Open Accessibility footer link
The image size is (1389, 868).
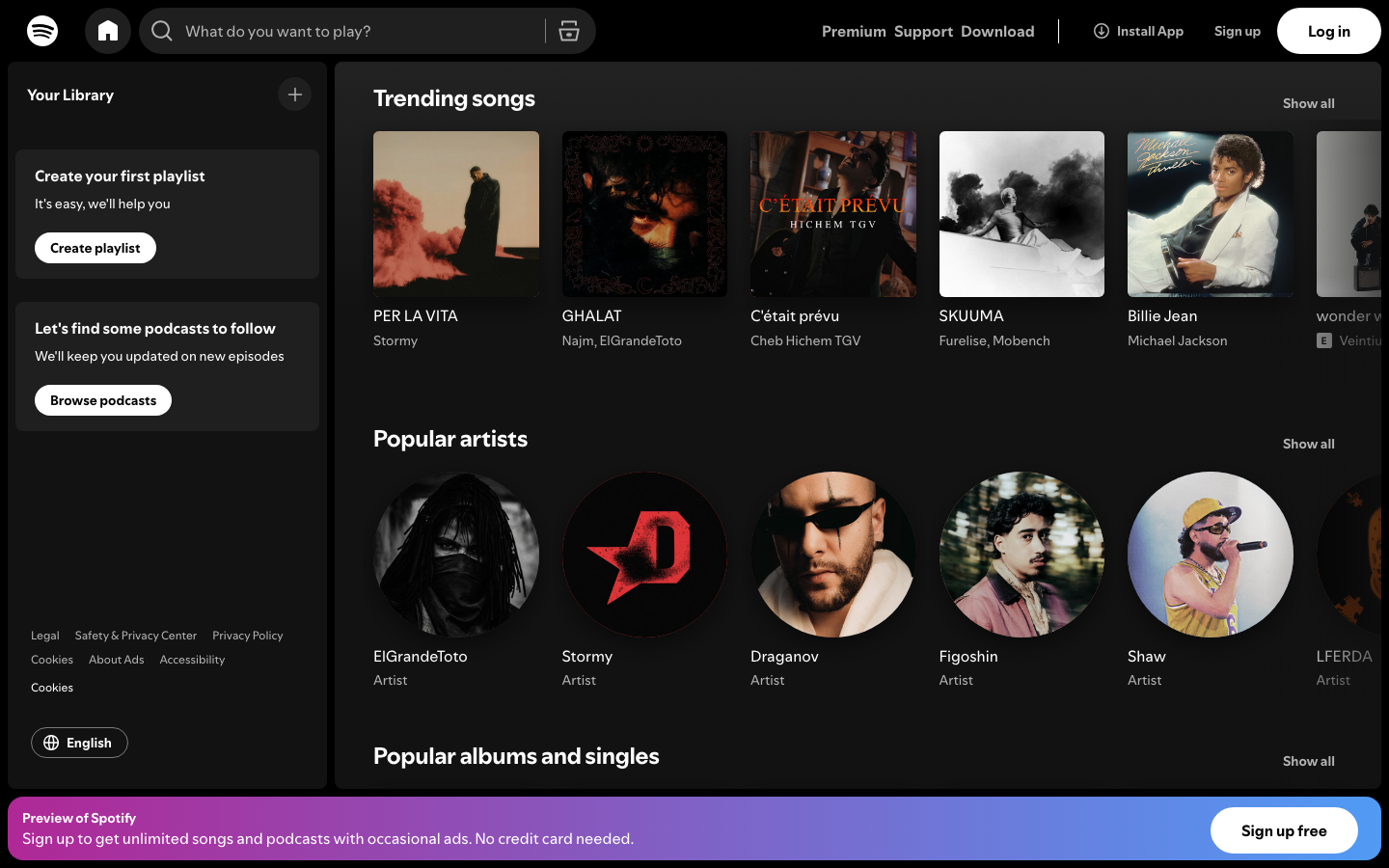click(x=192, y=660)
